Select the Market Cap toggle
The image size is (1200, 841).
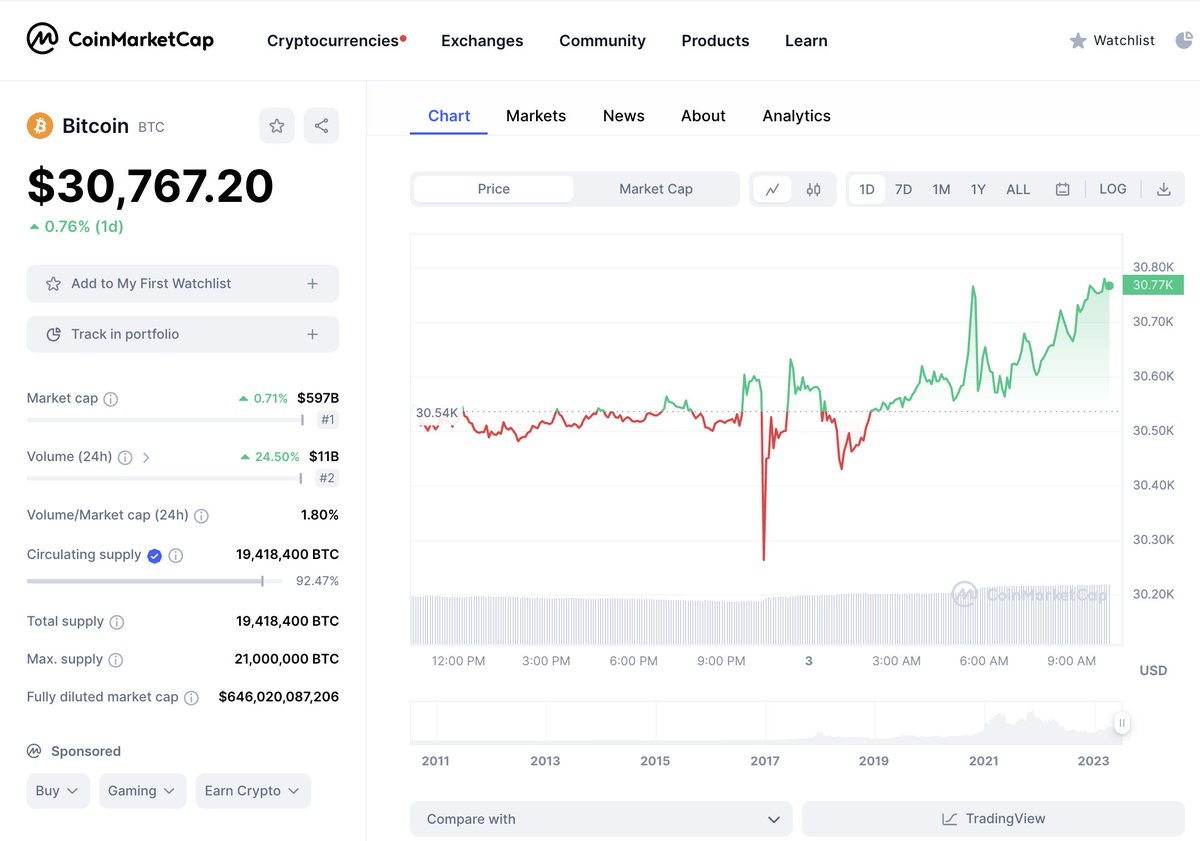656,189
